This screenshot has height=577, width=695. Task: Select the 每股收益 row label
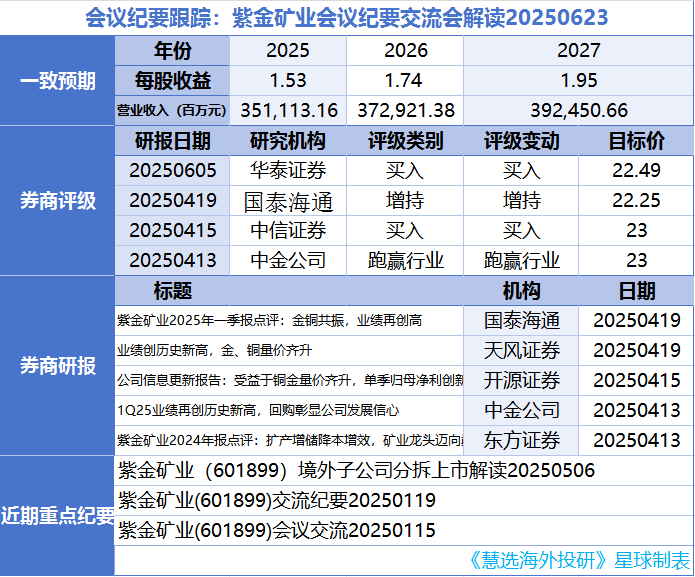coord(172,81)
